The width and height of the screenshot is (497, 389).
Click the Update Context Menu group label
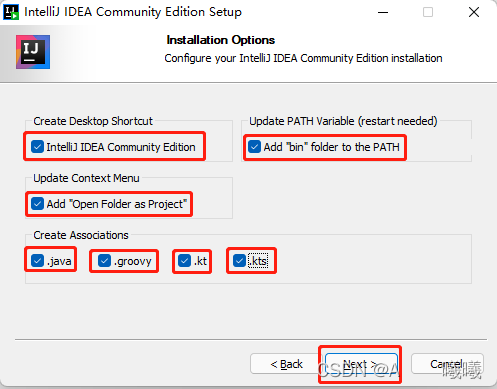pyautogui.click(x=86, y=178)
